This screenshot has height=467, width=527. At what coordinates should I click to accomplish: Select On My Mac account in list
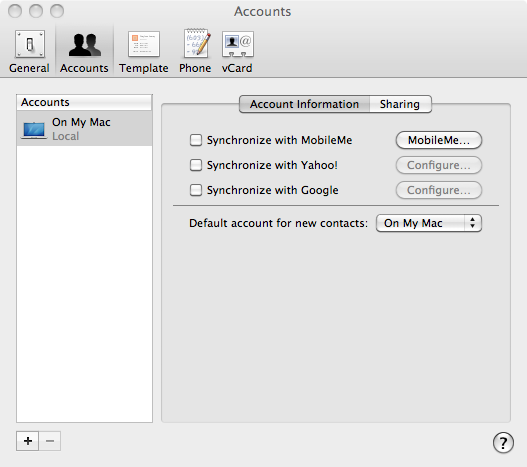(x=84, y=128)
